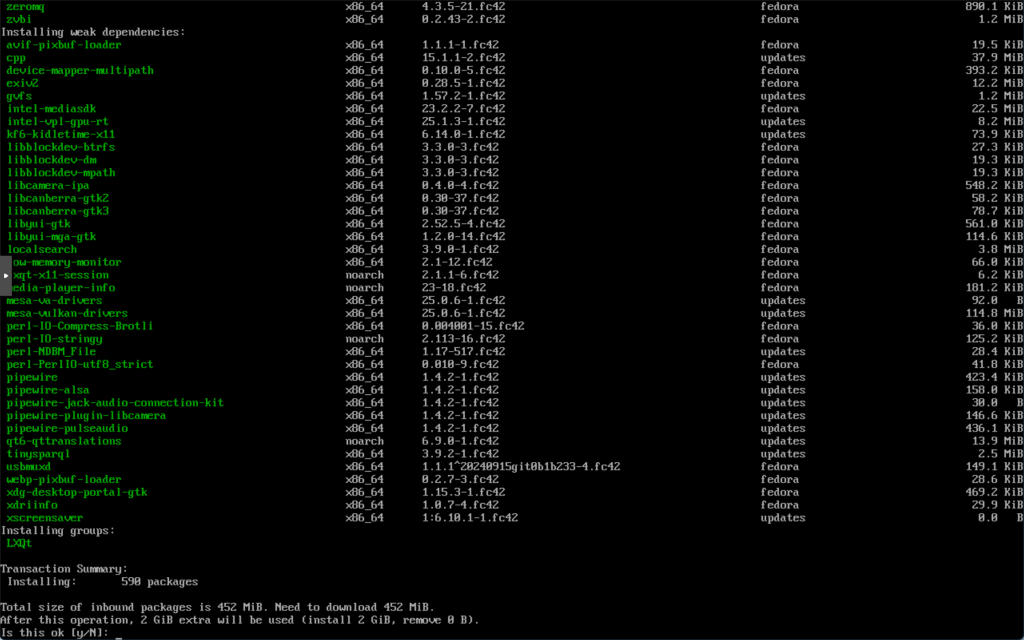Select the 'qt6-qttranslations' package name

coord(64,441)
